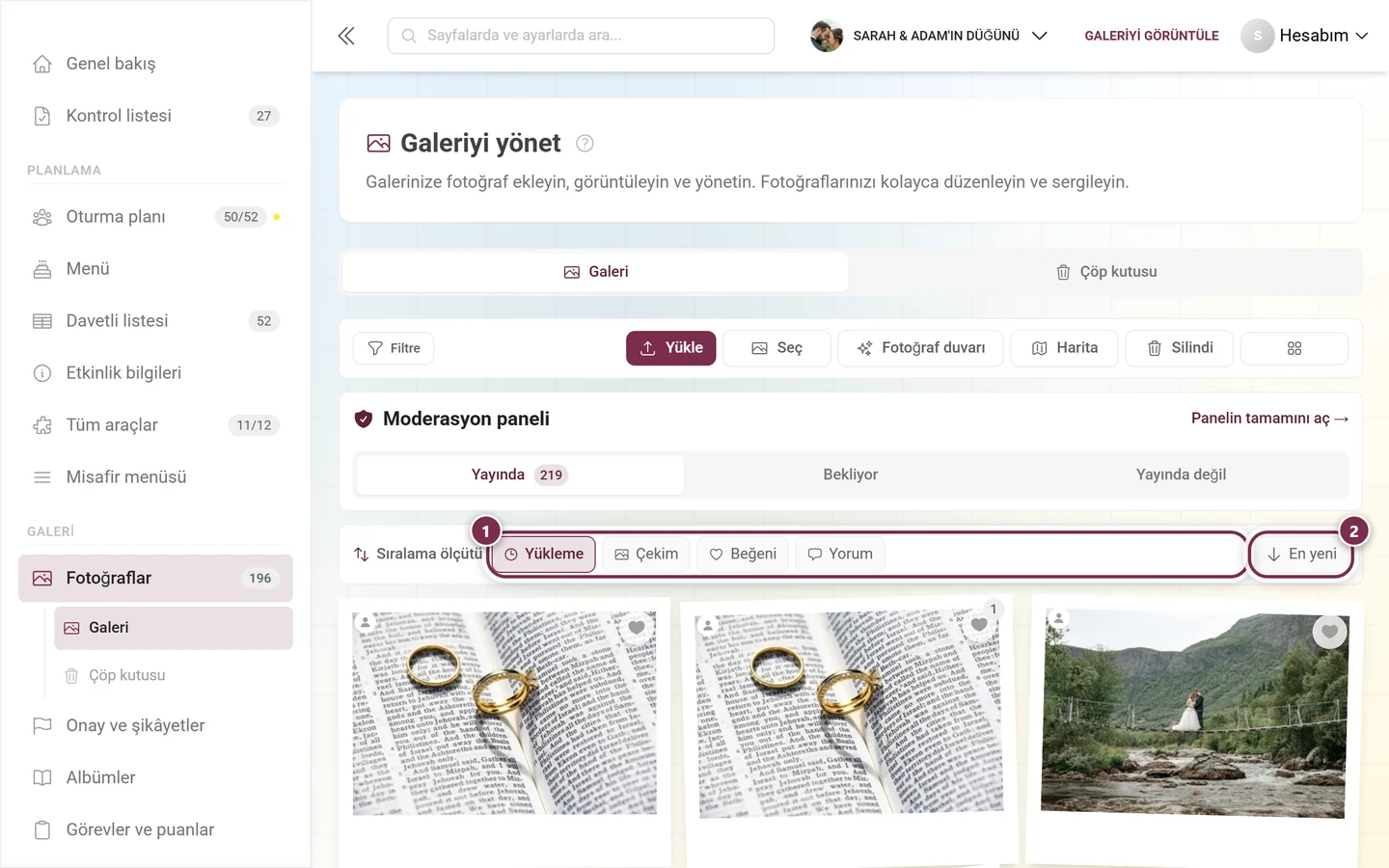
Task: Sort photos by Beğeni
Action: pyautogui.click(x=743, y=555)
